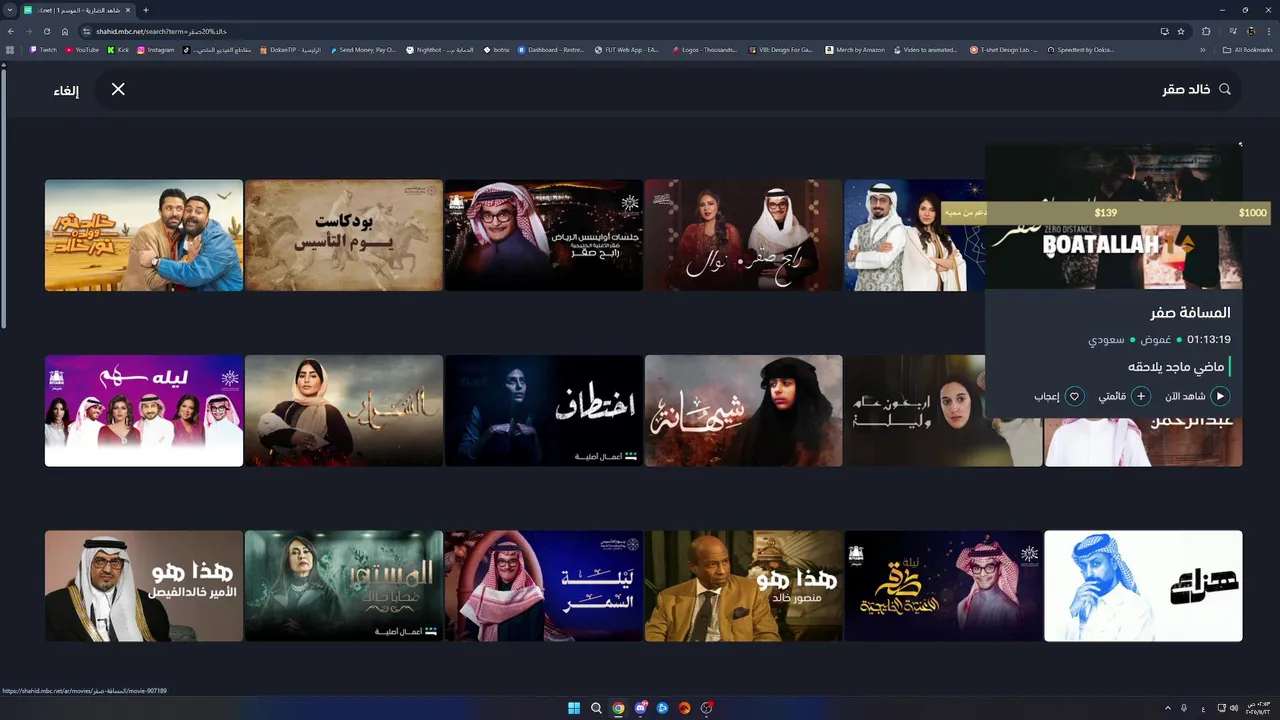Screen dimensions: 1280x720
Task: Reload the page with the refresh icon
Action: click(47, 31)
